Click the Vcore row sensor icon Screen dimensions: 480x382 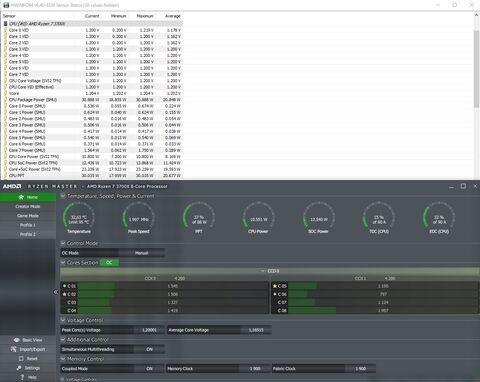(5, 93)
